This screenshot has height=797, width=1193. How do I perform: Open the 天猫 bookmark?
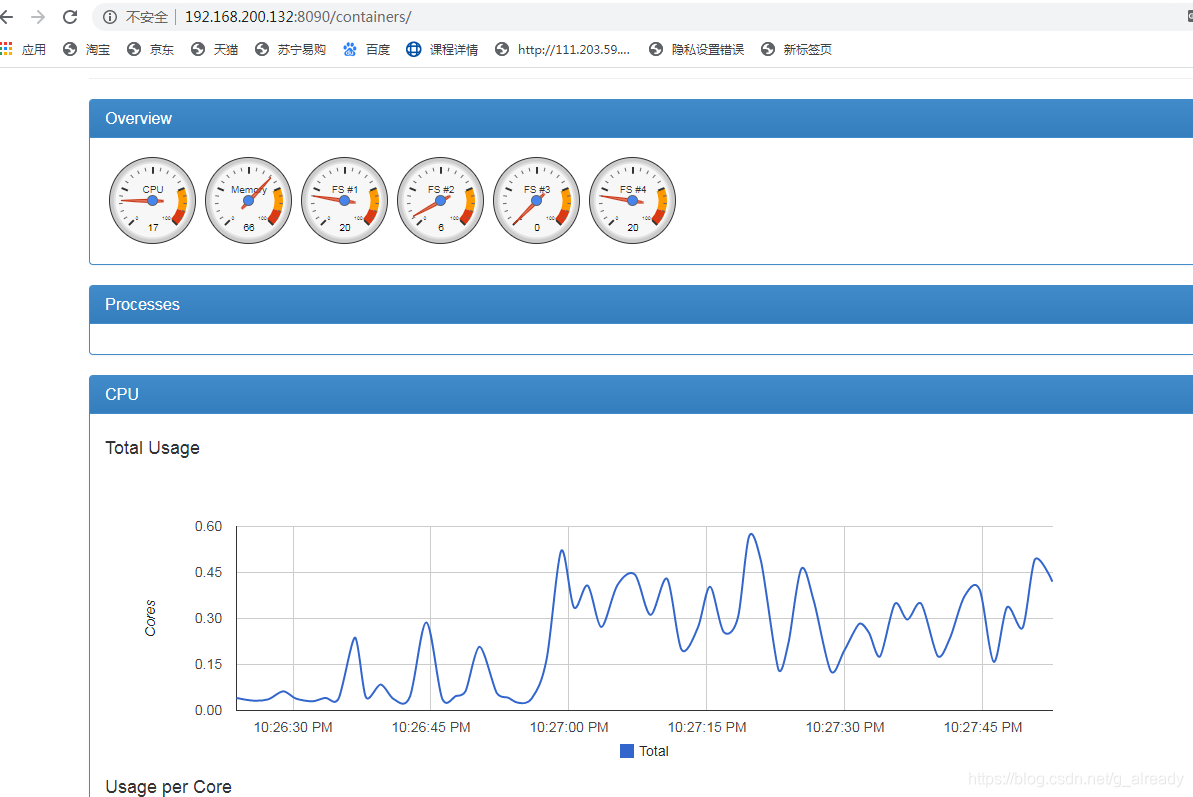tap(214, 49)
